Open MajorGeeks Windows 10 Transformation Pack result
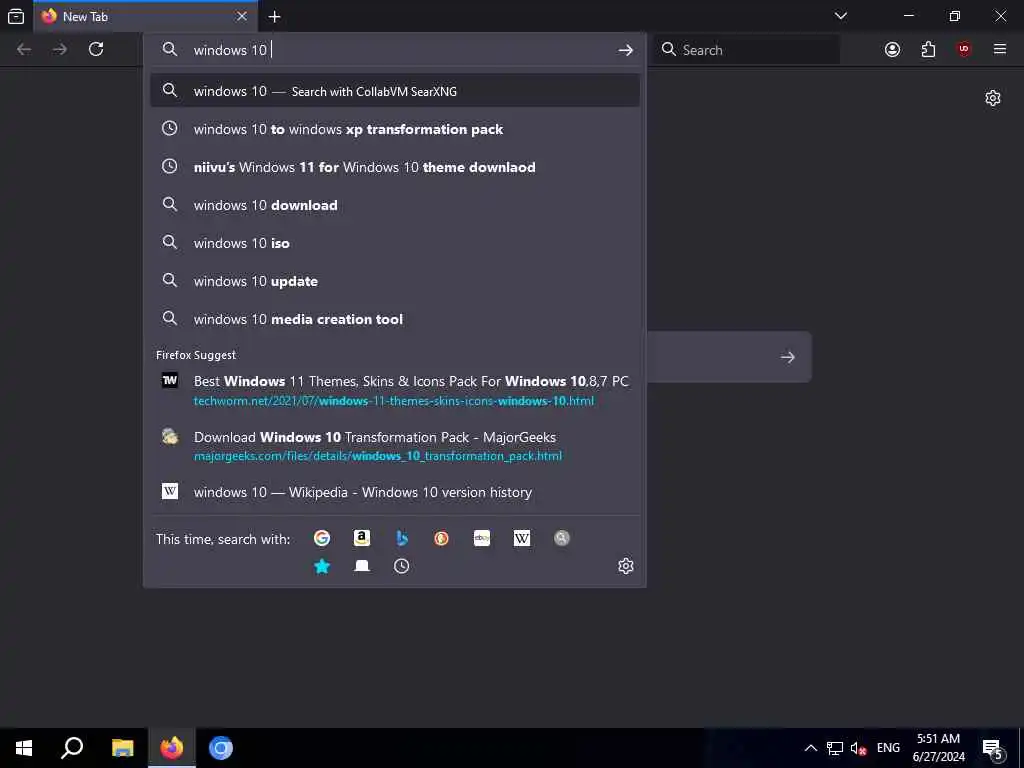The width and height of the screenshot is (1024, 768). pos(395,445)
